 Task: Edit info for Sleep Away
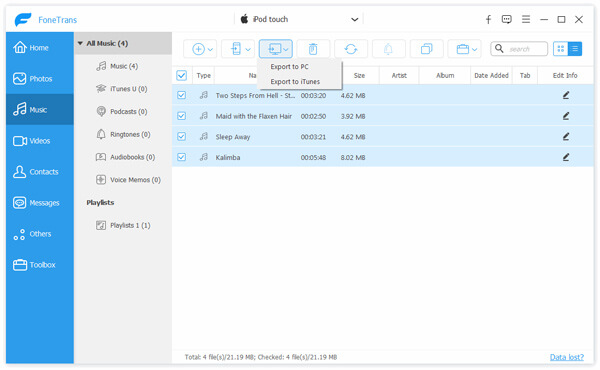click(566, 137)
